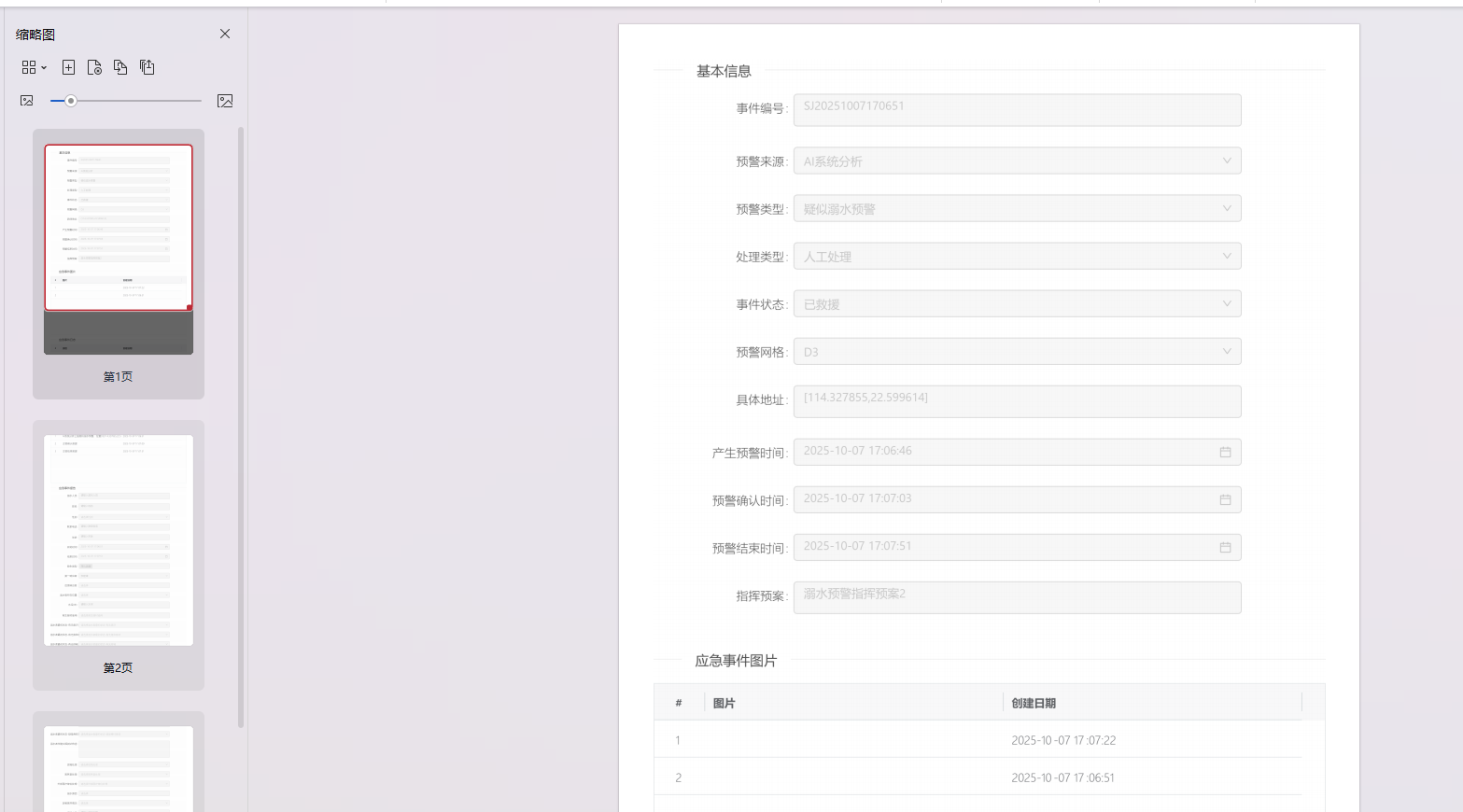Open the 预警来源 dropdown showing AI系统分析
The image size is (1463, 812).
(1017, 161)
